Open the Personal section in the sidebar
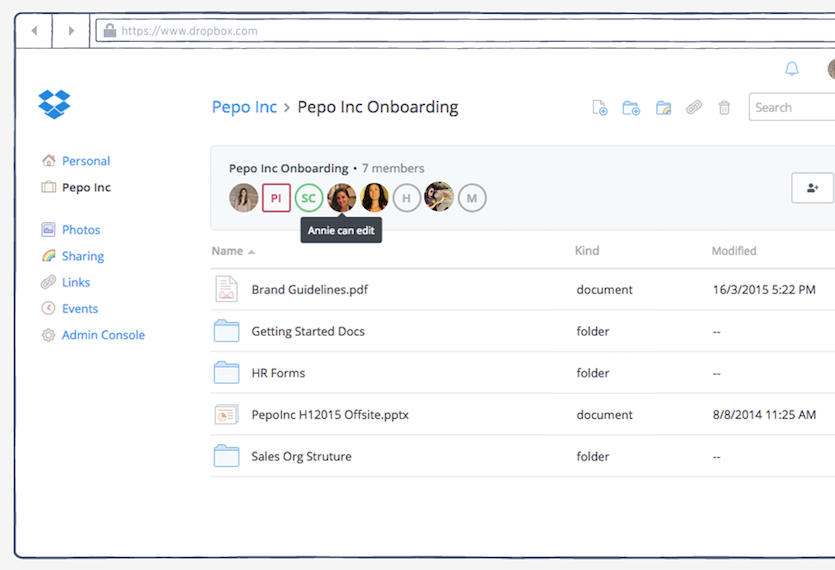 [x=86, y=161]
